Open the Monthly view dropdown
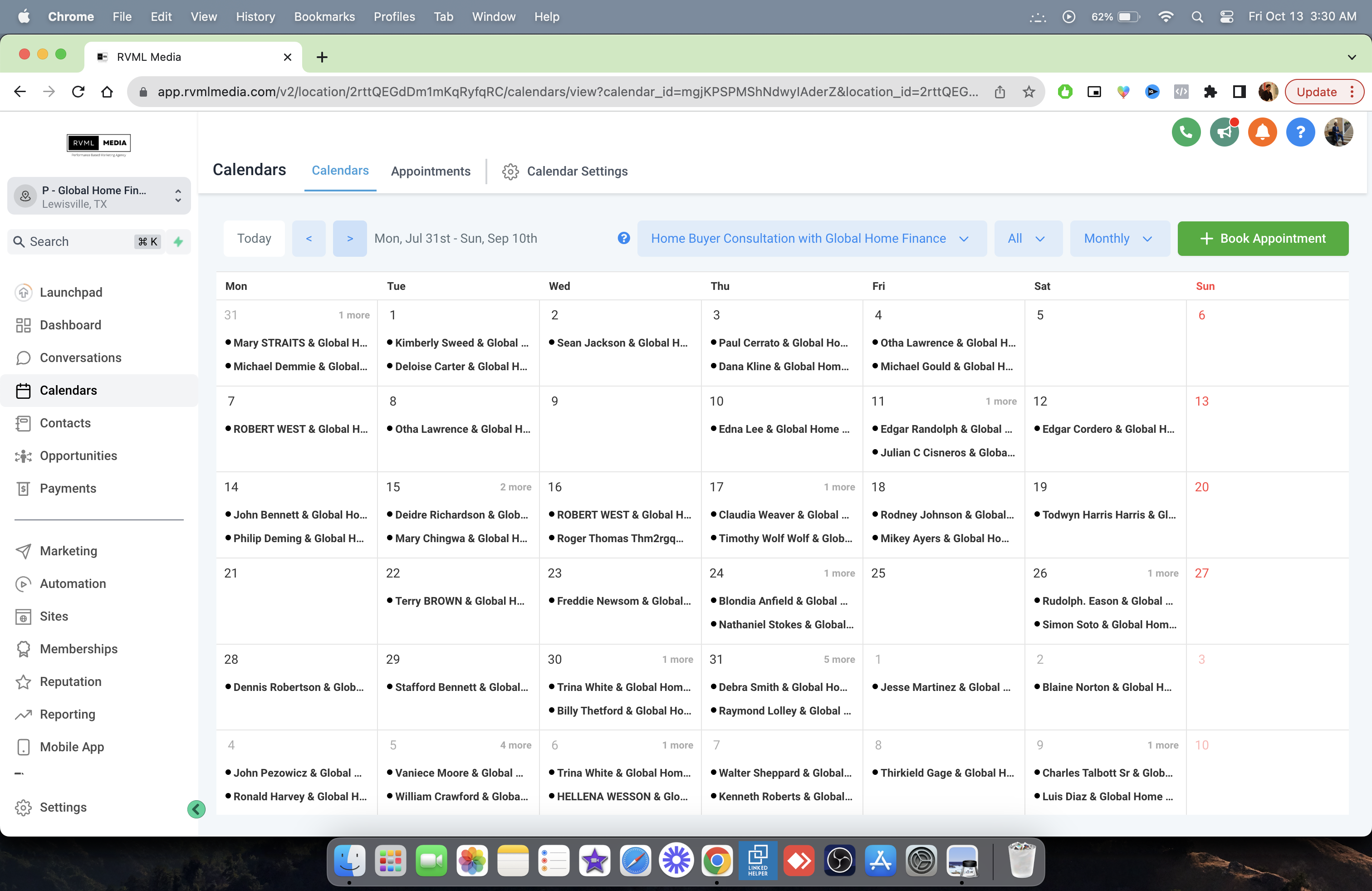The height and width of the screenshot is (891, 1372). point(1119,239)
